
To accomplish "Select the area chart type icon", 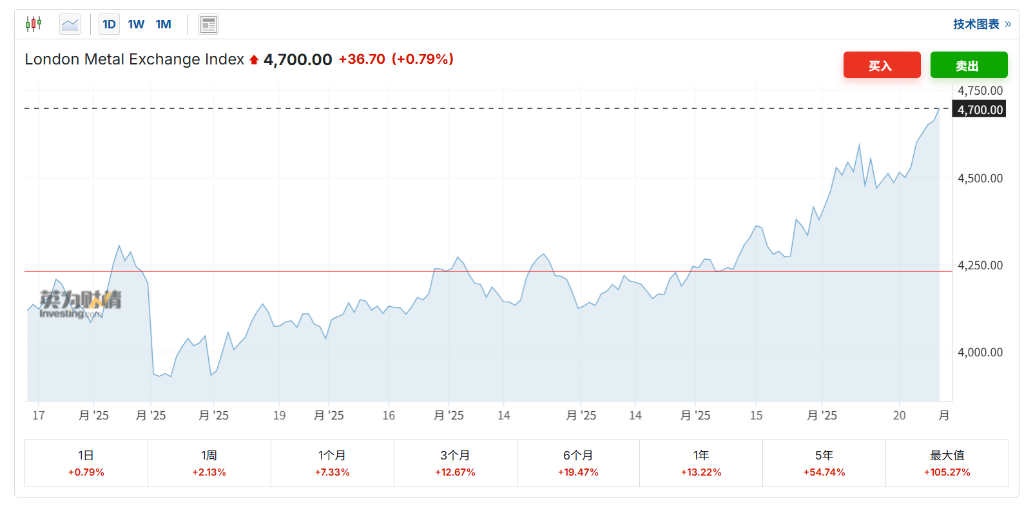I will [x=70, y=24].
